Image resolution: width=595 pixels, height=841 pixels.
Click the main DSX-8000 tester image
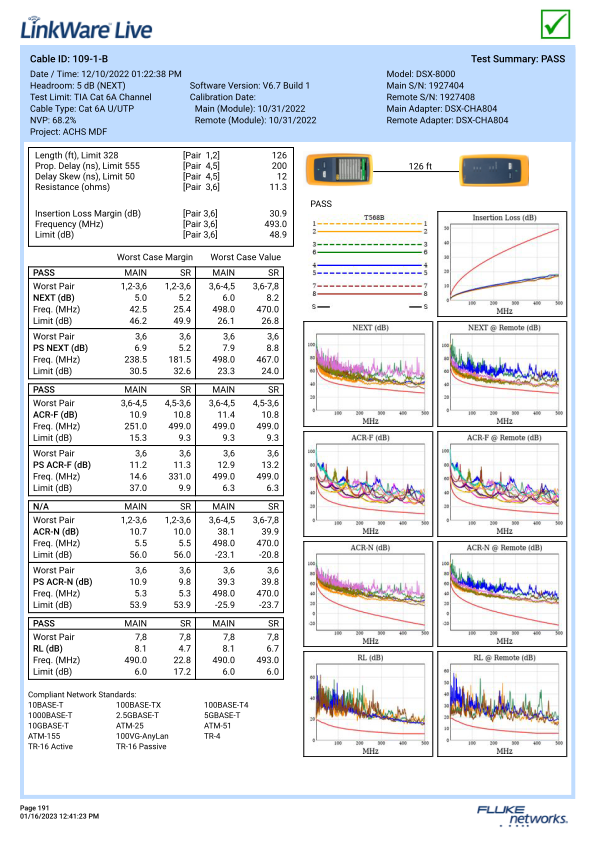(339, 169)
